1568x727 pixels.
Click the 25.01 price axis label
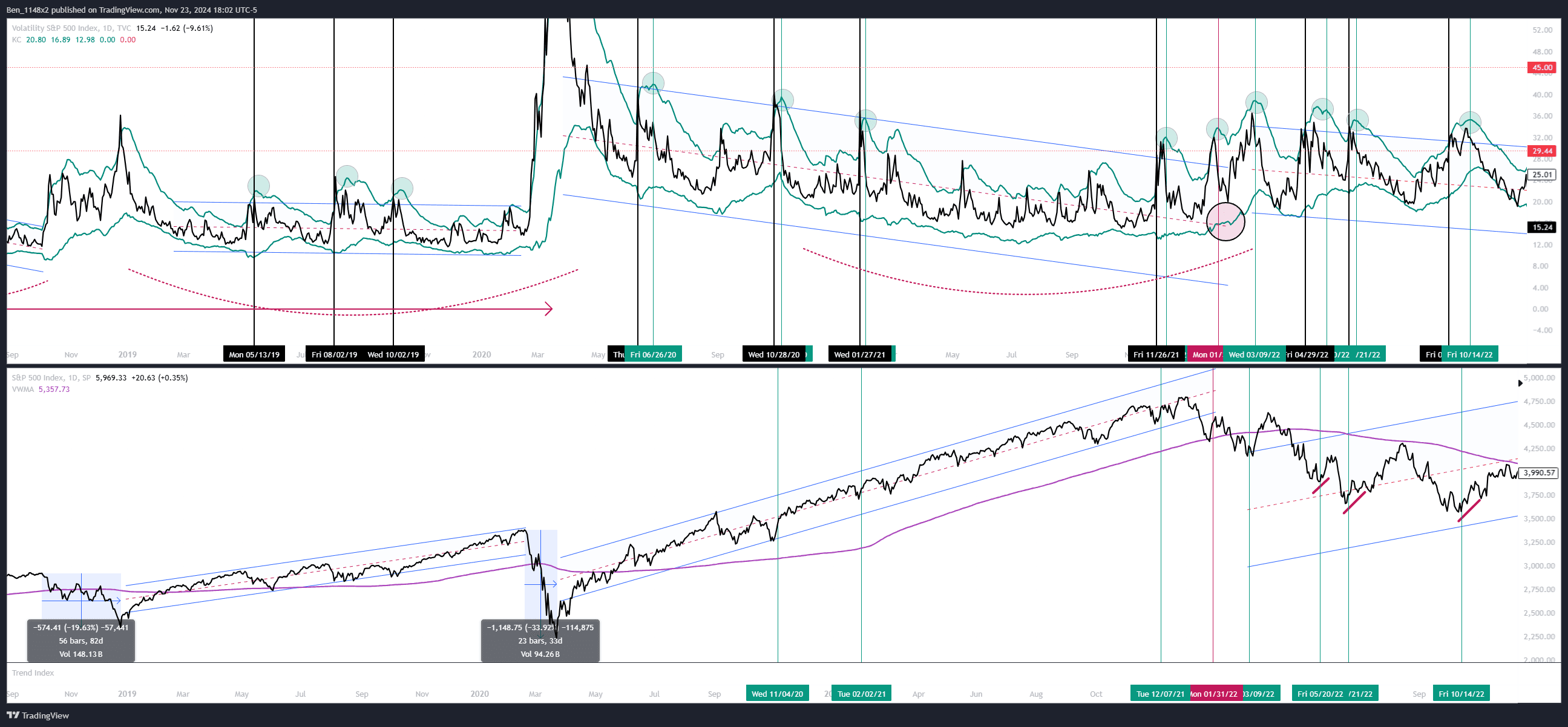coord(1542,175)
